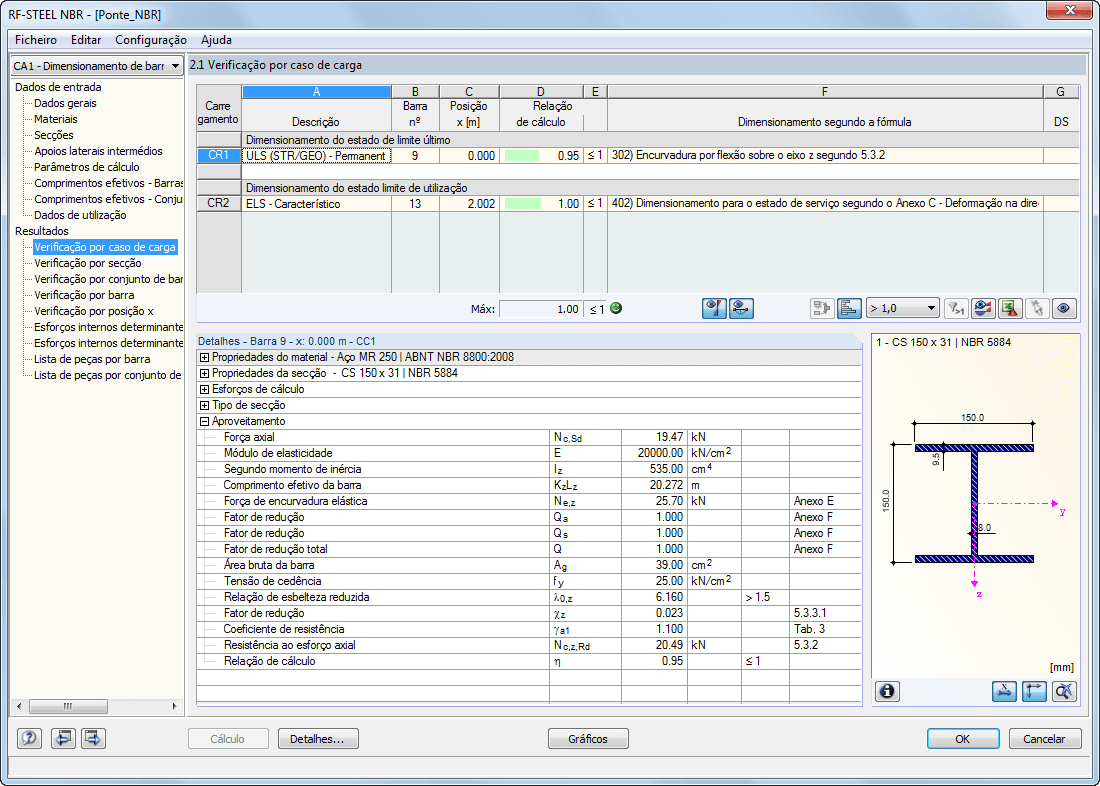Image resolution: width=1100 pixels, height=786 pixels.
Task: Toggle the colored bars ratio display icon
Action: click(x=849, y=308)
